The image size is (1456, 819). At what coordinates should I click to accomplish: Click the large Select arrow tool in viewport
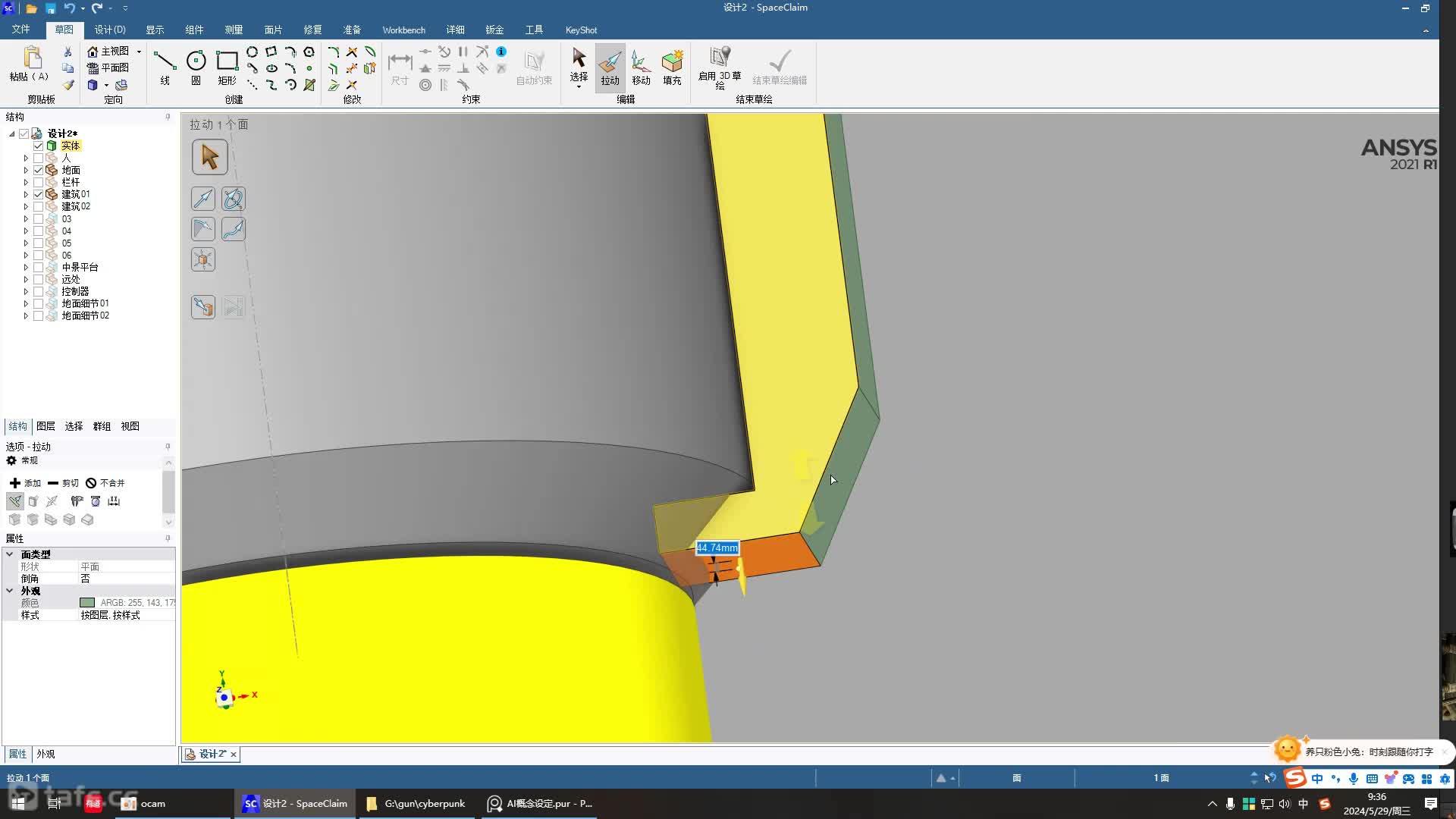209,157
